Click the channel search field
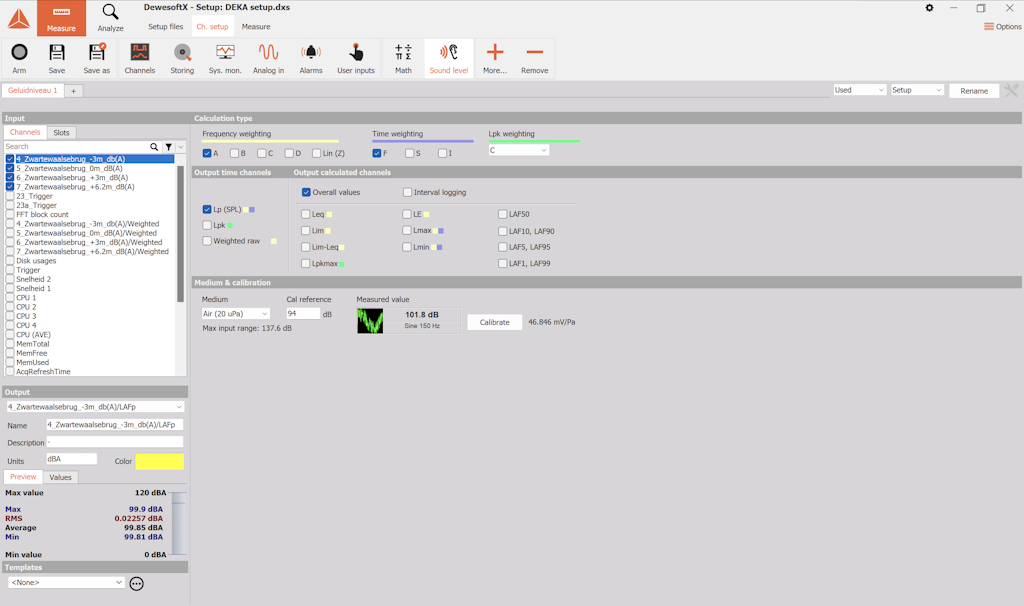Screen dimensions: 1024x606 tap(76, 147)
